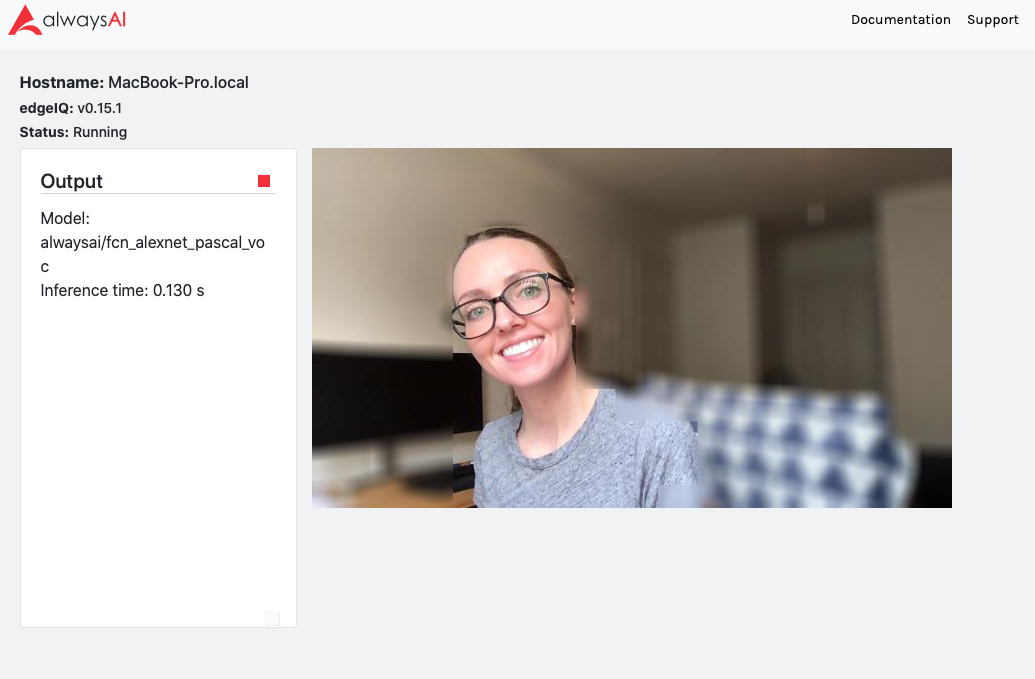Click the Documentation menu item in top bar
This screenshot has width=1035, height=679.
point(900,19)
